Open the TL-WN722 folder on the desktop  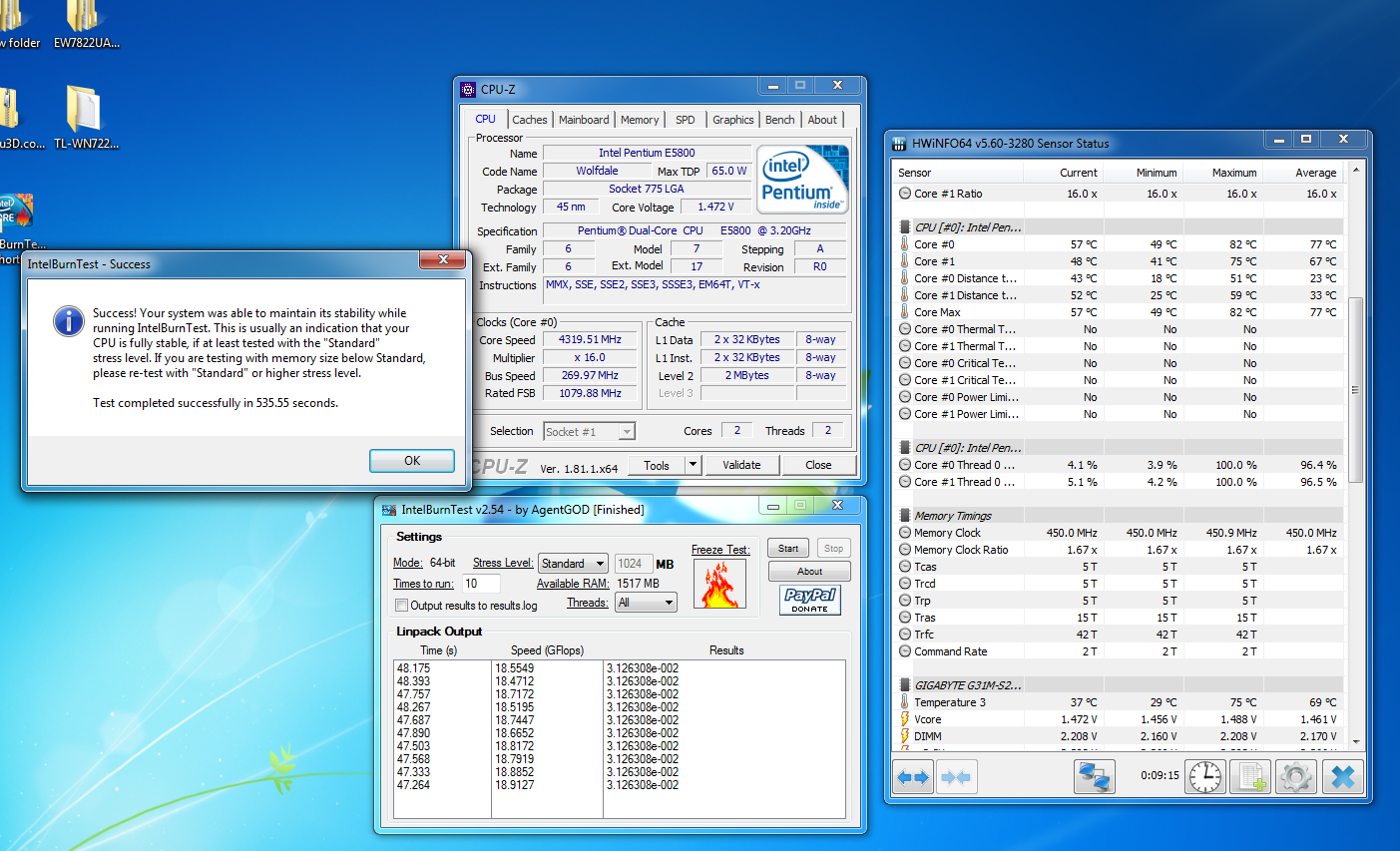pyautogui.click(x=85, y=117)
